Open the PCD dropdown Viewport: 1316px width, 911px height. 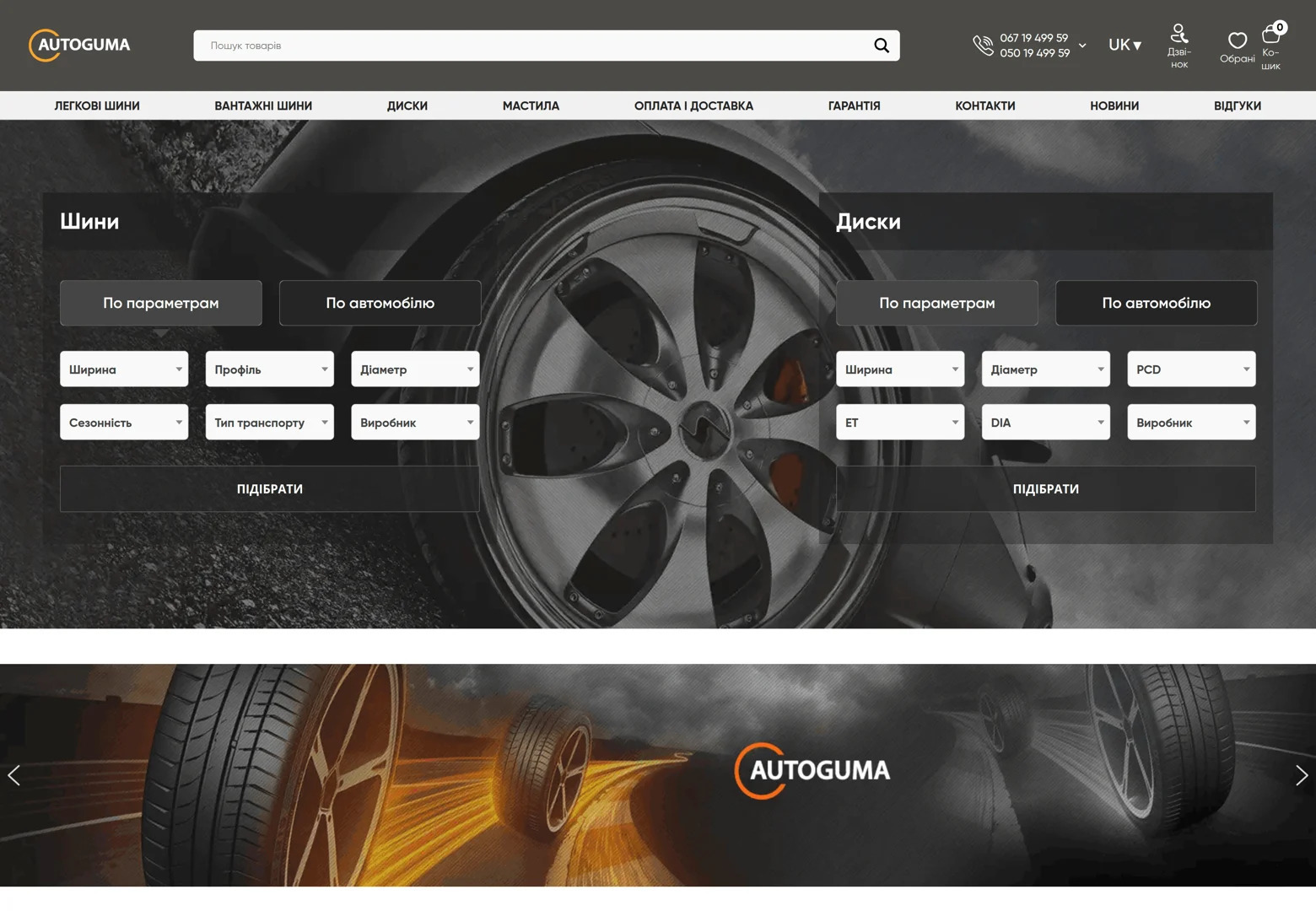click(x=1191, y=369)
